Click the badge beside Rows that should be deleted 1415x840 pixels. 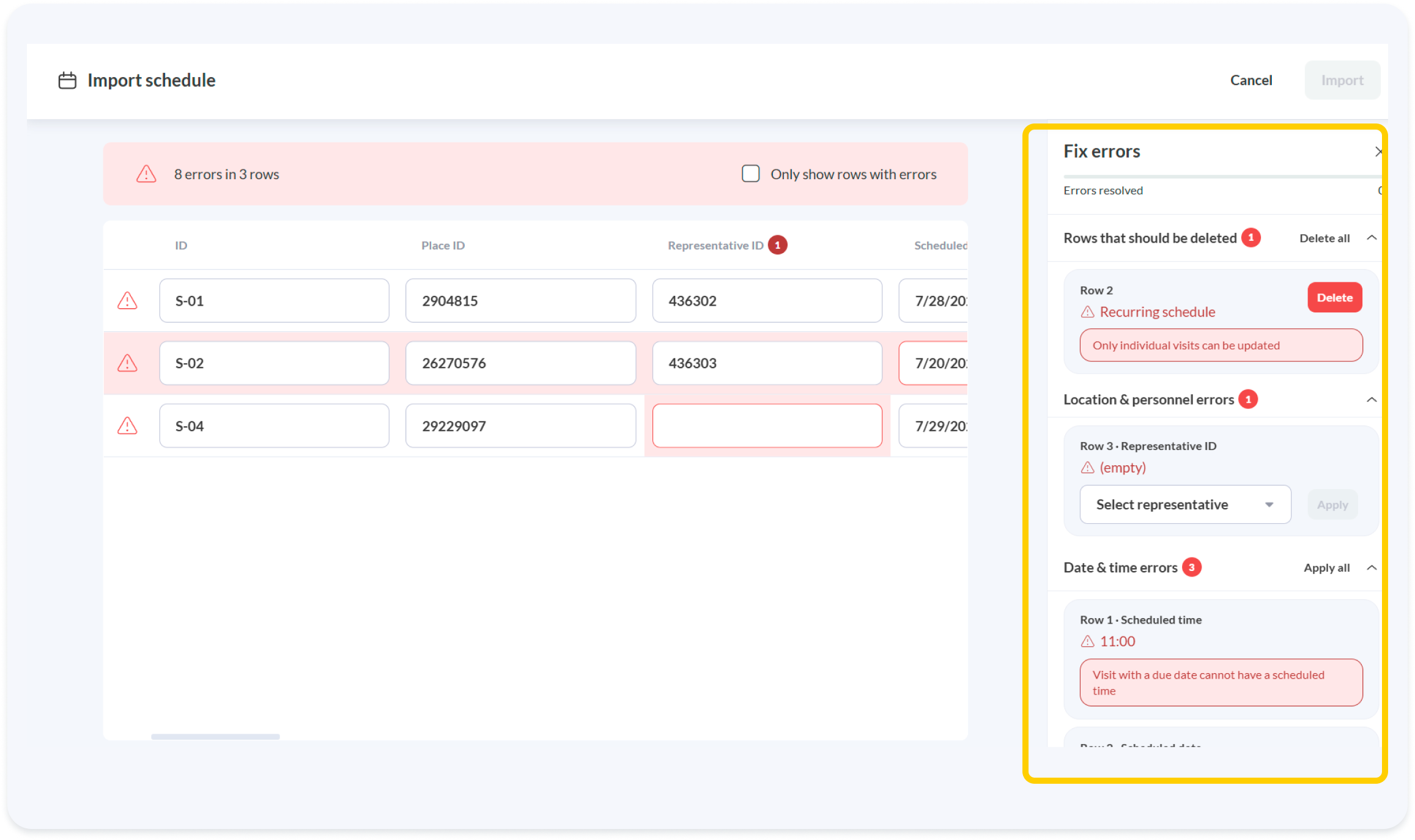(1251, 238)
